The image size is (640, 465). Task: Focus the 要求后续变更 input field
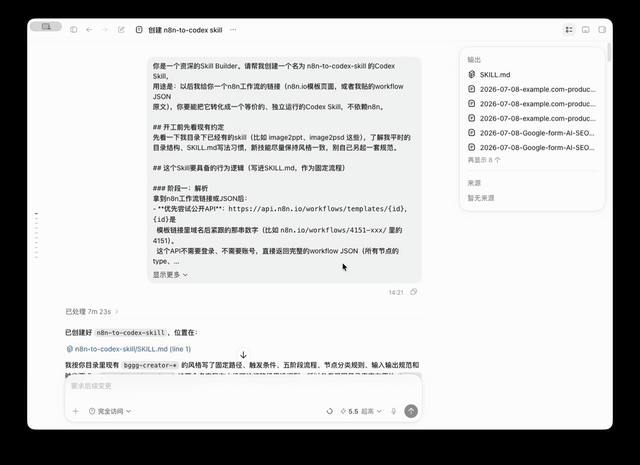tap(243, 386)
